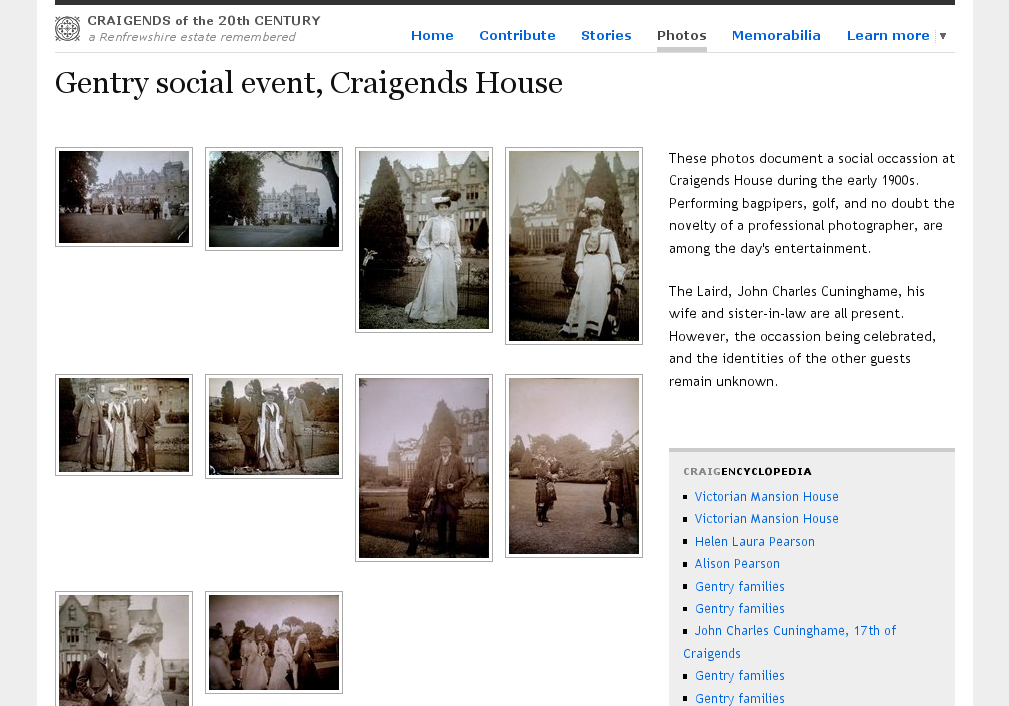Open first thumbnail of crowd at mansion
The image size is (1009, 706).
[x=124, y=197]
